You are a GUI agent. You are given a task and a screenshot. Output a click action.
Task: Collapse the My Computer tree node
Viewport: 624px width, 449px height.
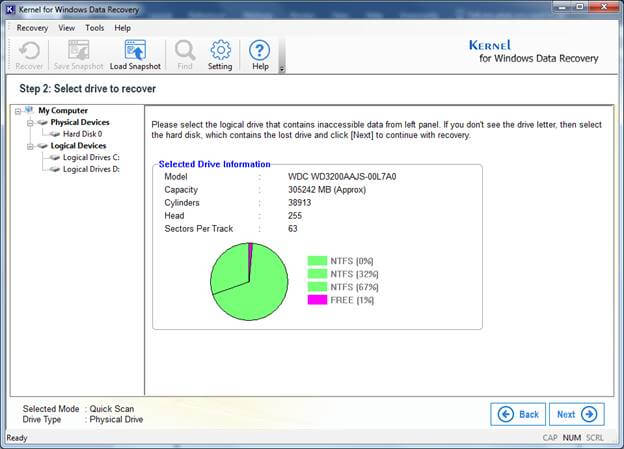coord(18,111)
